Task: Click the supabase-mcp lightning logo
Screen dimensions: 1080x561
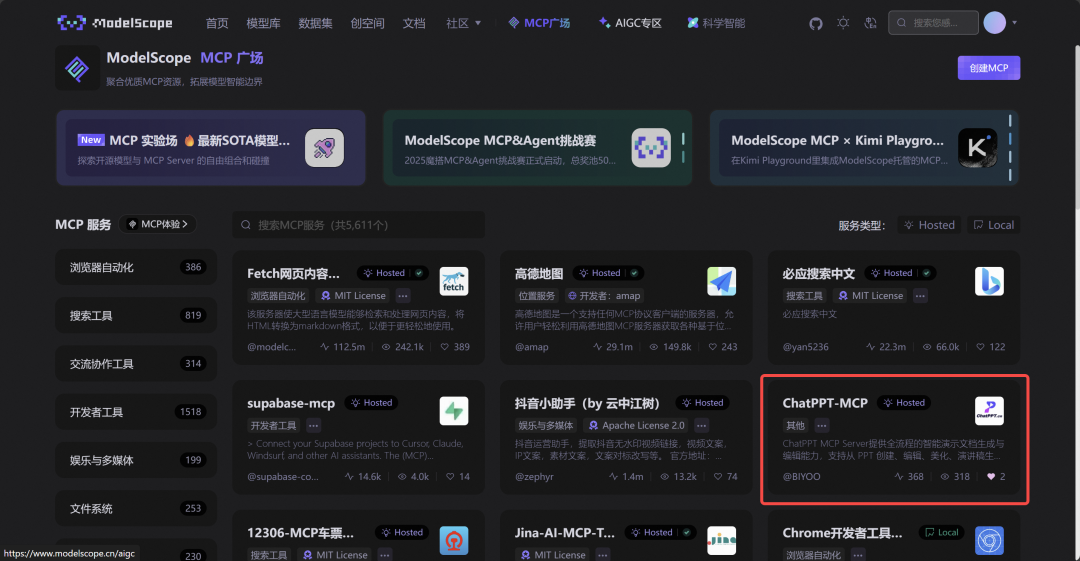Action: 454,411
